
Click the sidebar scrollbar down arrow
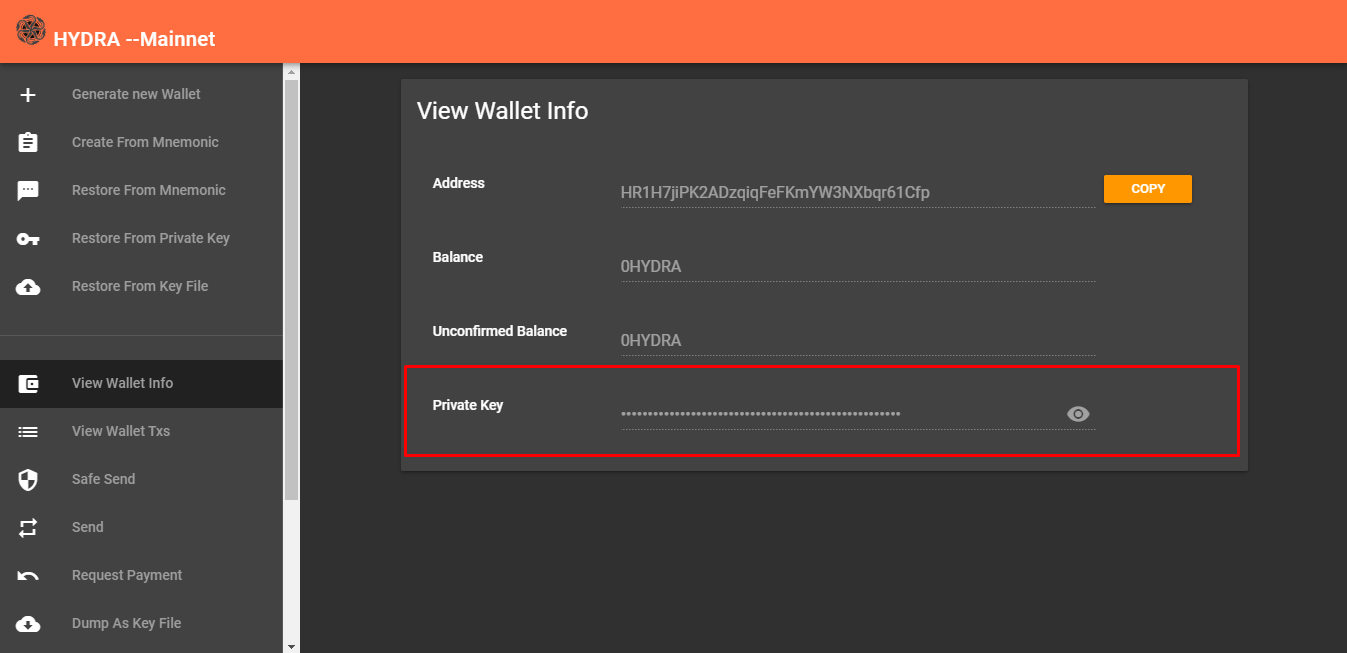291,646
